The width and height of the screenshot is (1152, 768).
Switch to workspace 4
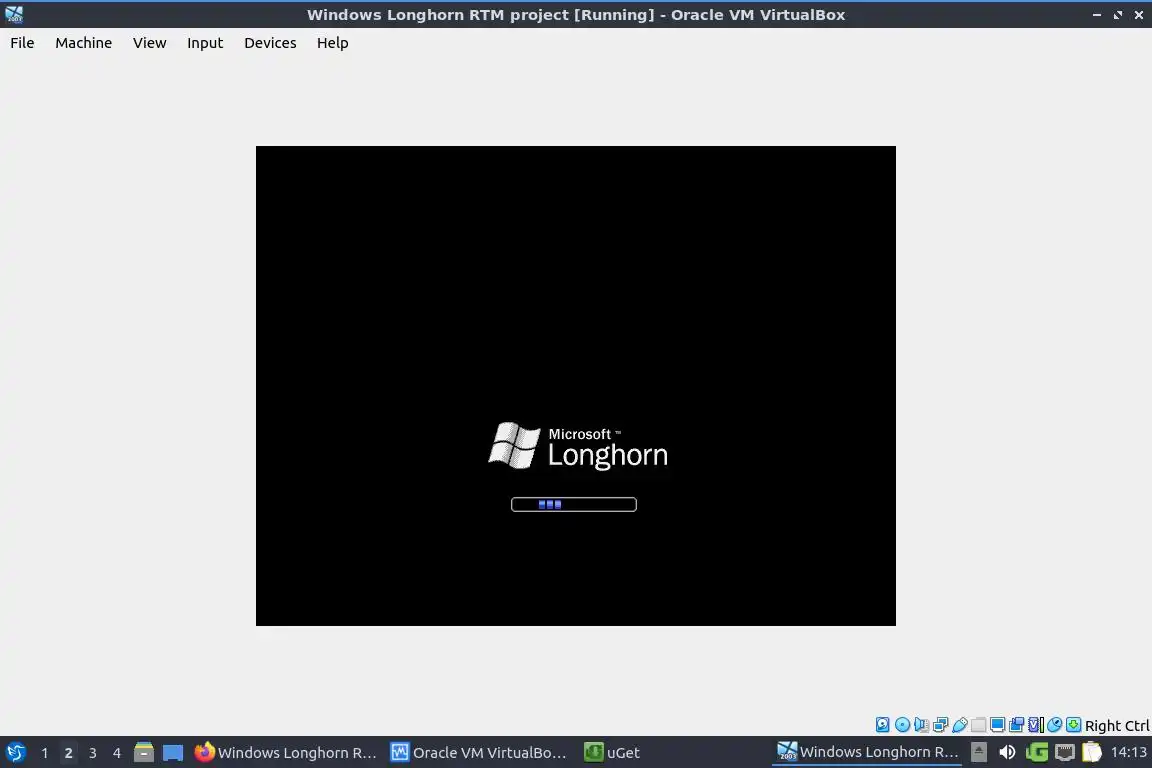click(x=116, y=753)
